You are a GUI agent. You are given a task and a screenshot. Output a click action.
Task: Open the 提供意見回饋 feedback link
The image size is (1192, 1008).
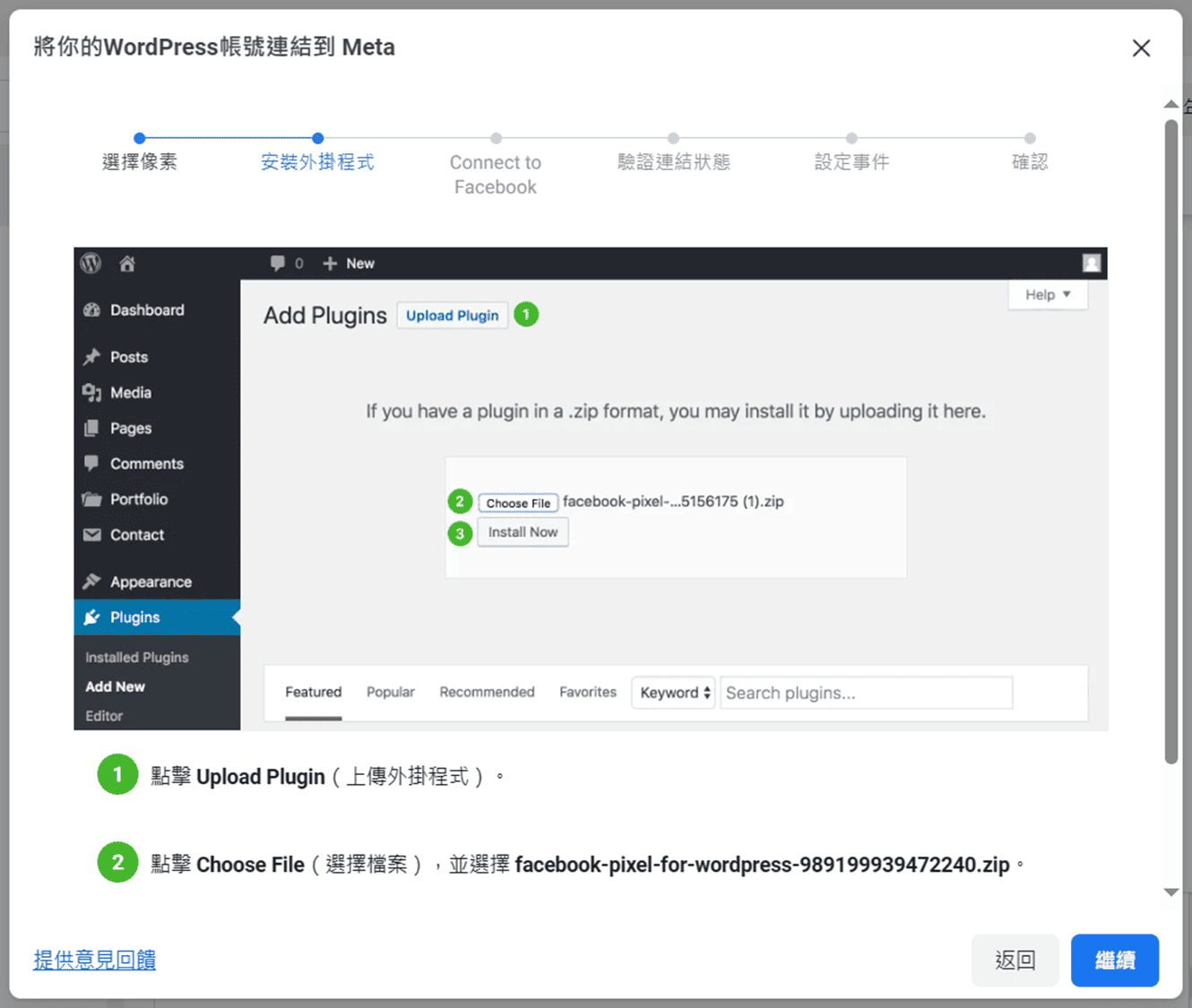click(95, 960)
